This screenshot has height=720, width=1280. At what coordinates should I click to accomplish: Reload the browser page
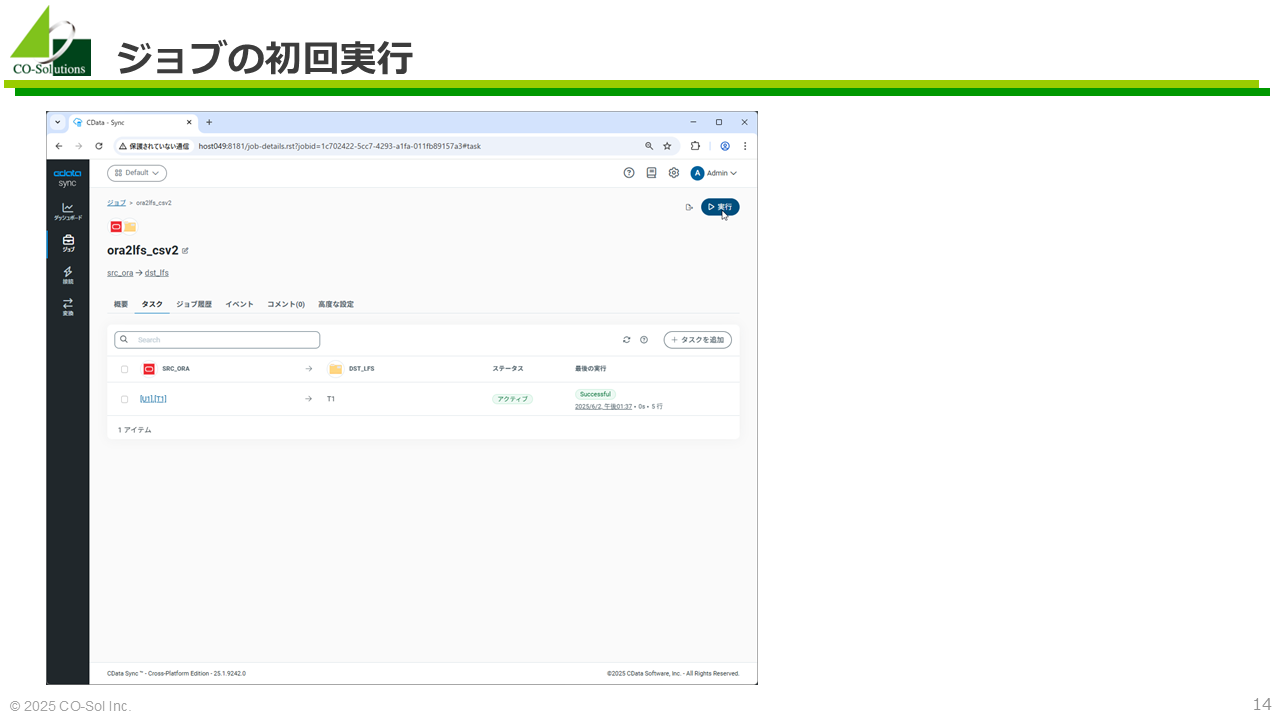coord(98,146)
